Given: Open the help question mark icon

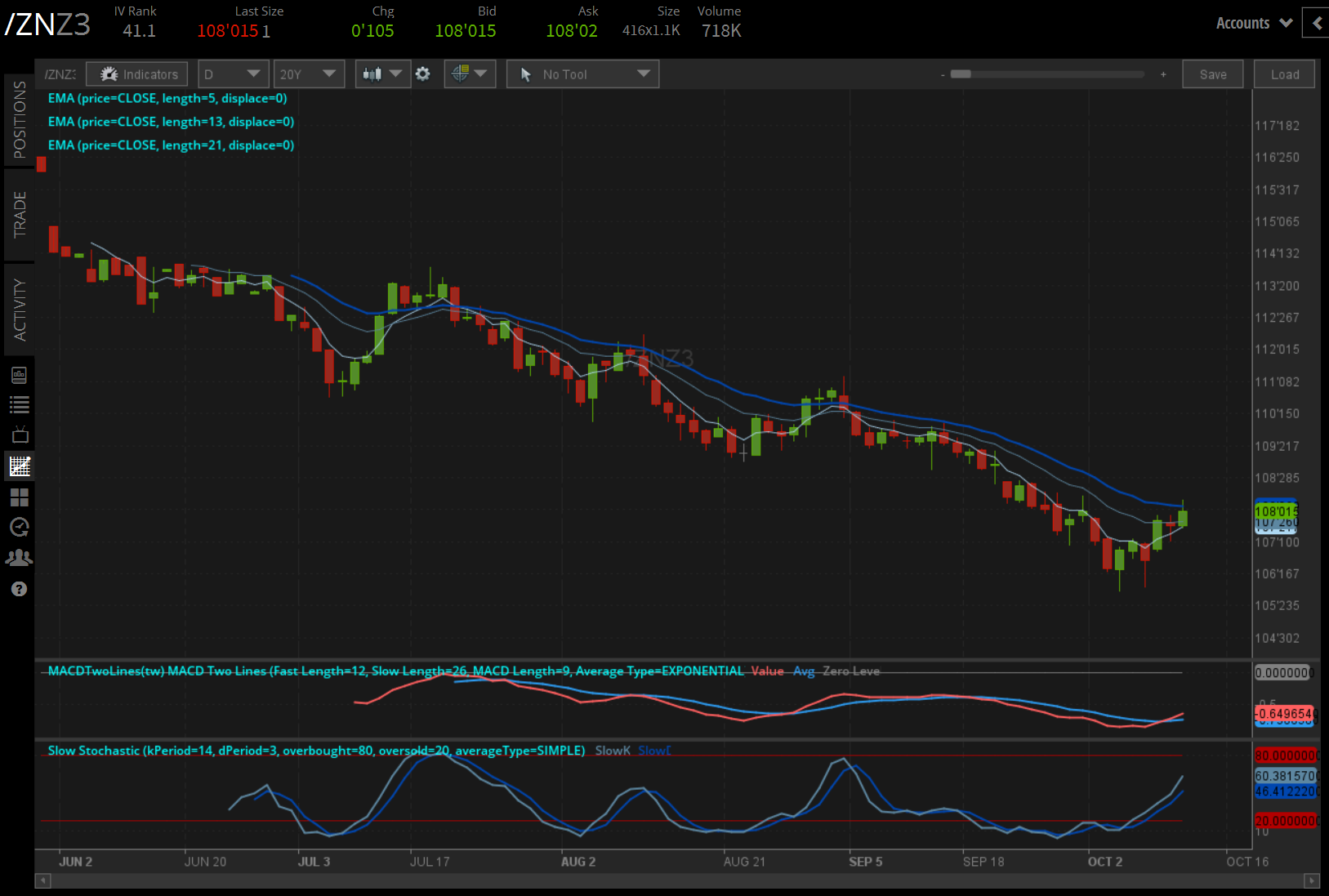Looking at the screenshot, I should 20,589.
